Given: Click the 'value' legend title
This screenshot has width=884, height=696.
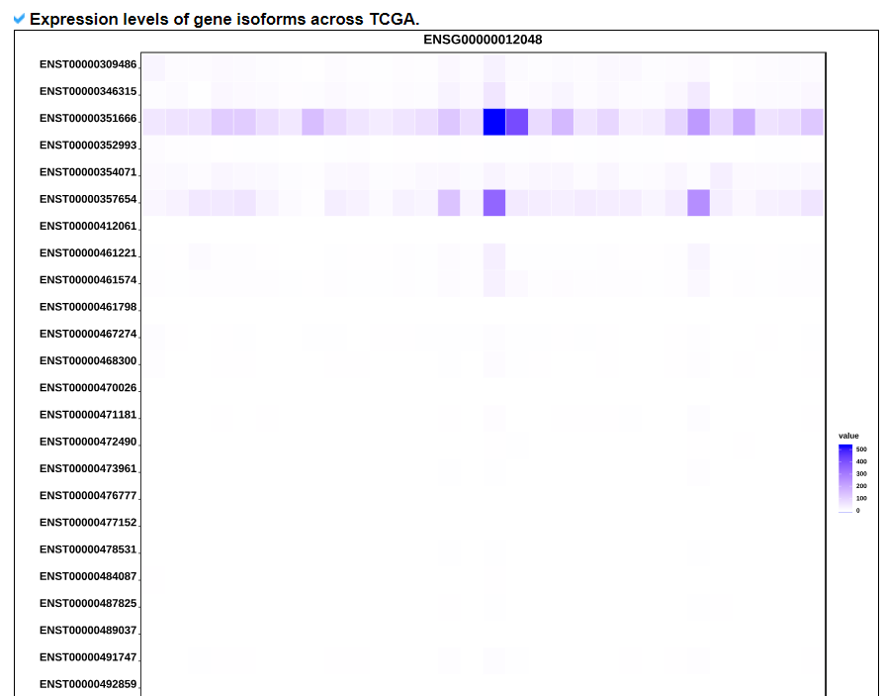Looking at the screenshot, I should coord(848,435).
